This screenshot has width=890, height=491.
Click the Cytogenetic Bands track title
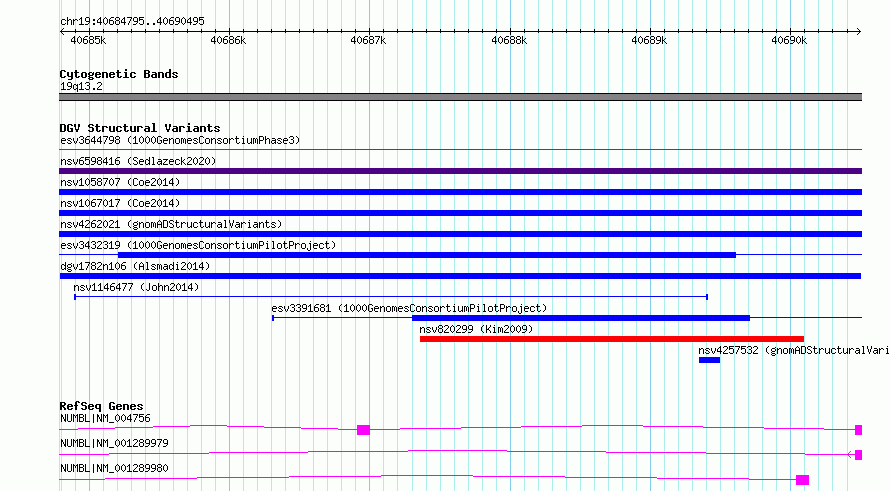(119, 74)
